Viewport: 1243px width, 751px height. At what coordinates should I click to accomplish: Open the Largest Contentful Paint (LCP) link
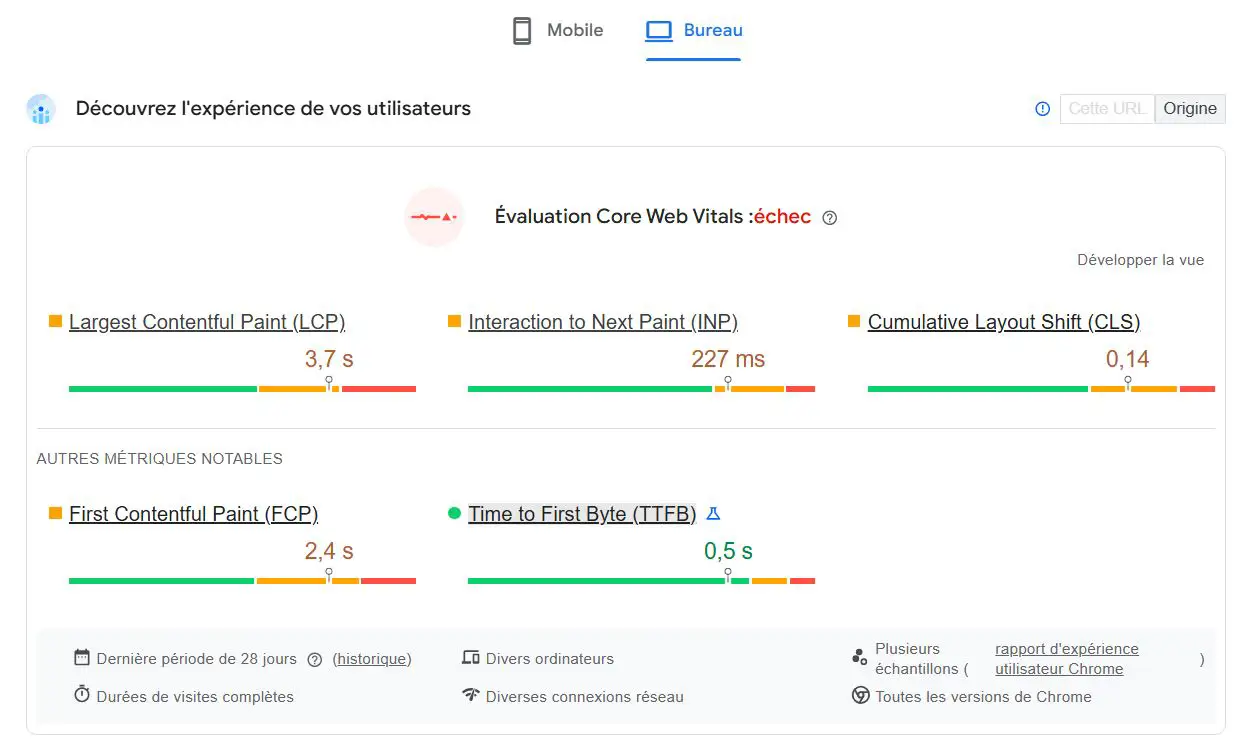[207, 322]
